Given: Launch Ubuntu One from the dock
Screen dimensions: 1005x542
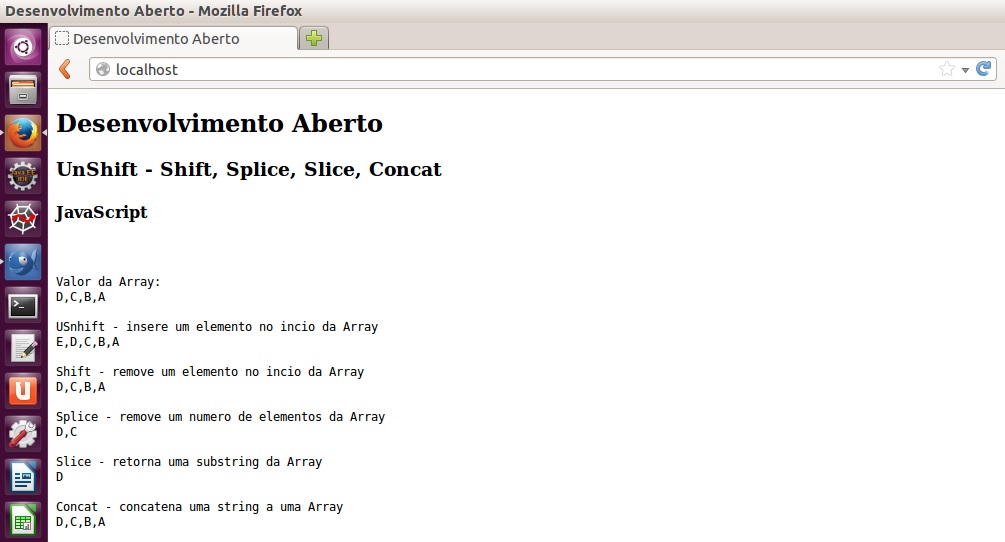Looking at the screenshot, I should pos(23,391).
